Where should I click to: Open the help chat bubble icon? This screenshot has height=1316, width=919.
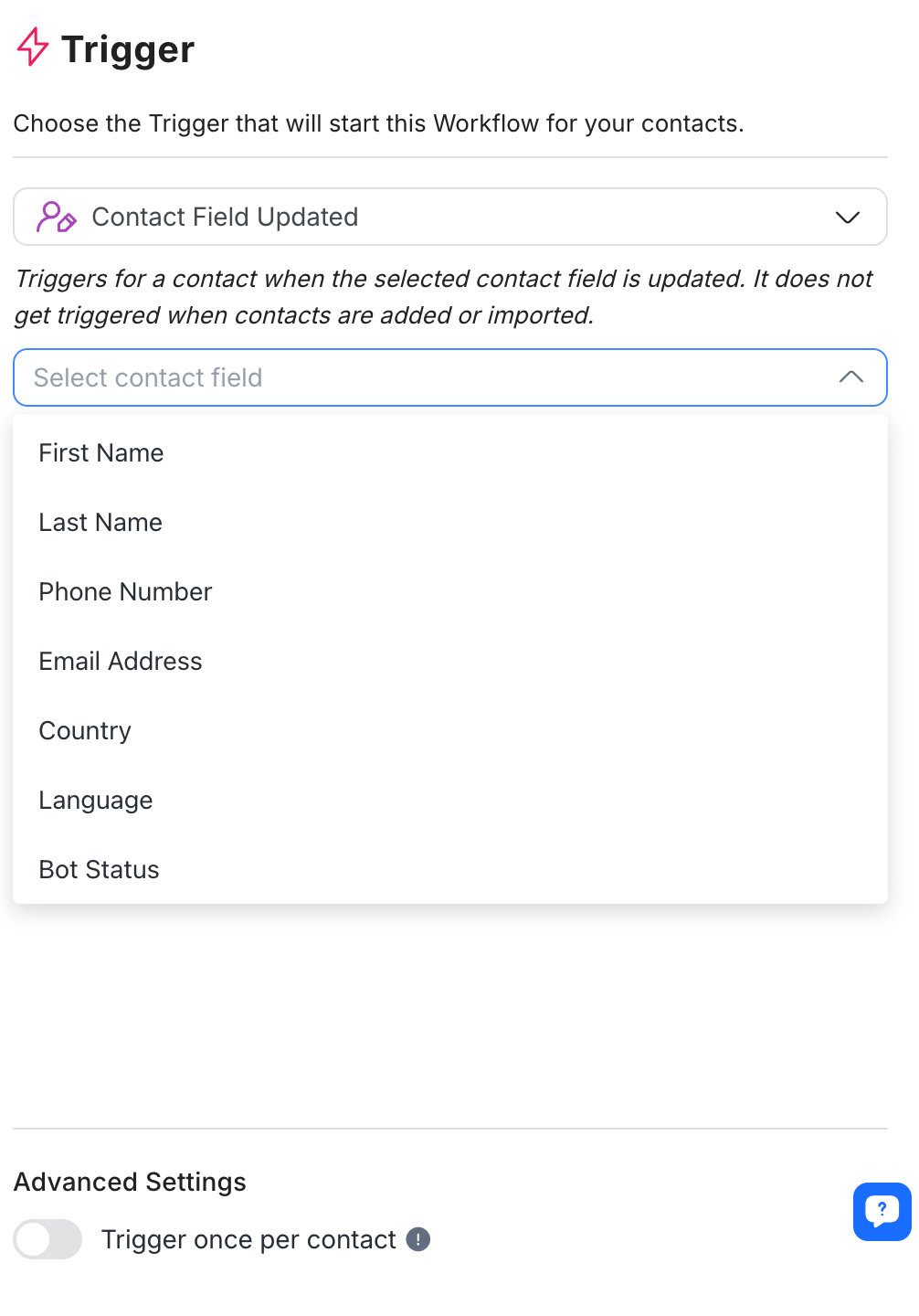(x=882, y=1211)
